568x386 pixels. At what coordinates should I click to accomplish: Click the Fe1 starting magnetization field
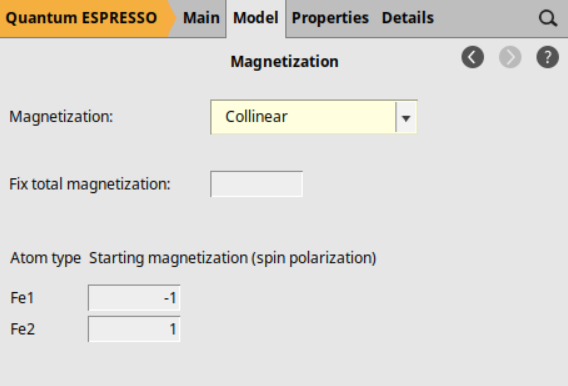134,298
